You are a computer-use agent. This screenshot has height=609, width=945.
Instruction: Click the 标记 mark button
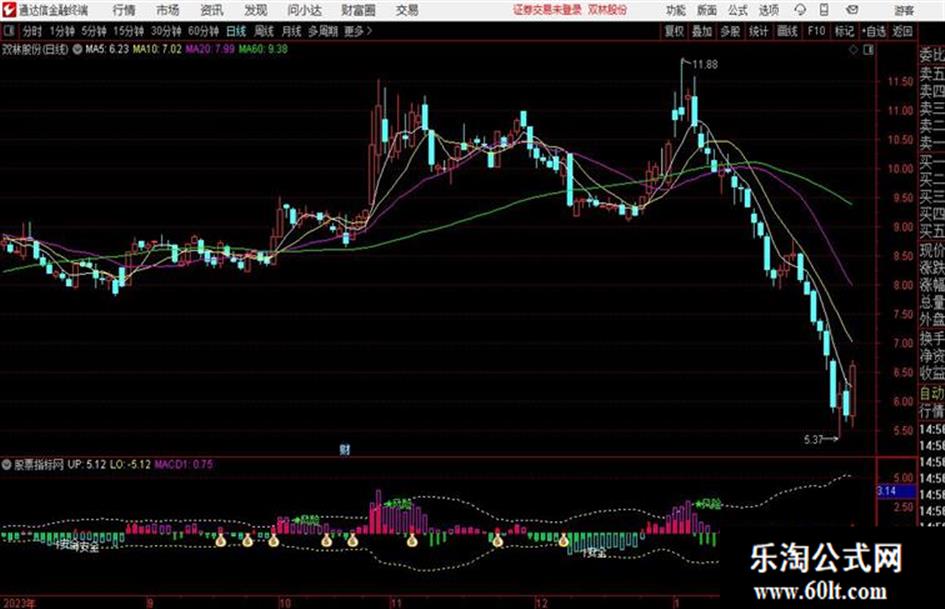point(844,31)
